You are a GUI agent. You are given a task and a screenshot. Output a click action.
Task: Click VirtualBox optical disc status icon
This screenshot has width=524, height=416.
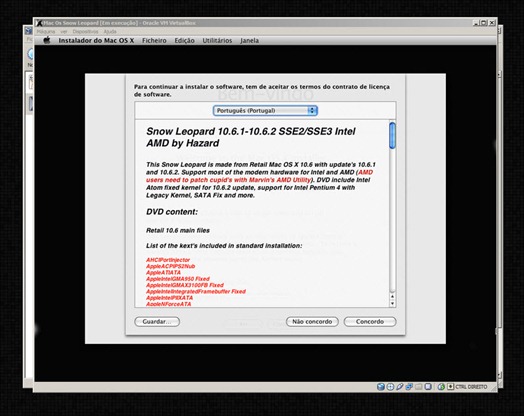point(390,387)
